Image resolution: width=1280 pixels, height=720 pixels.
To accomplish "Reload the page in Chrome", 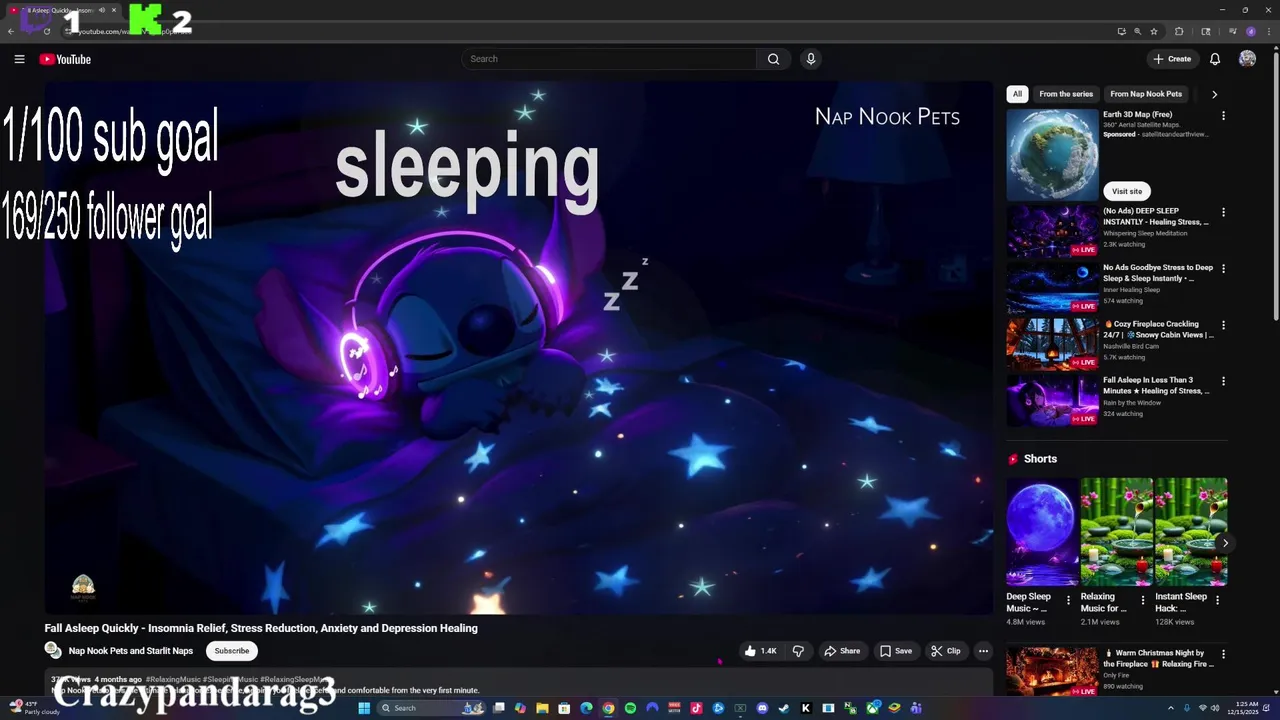I will [46, 31].
